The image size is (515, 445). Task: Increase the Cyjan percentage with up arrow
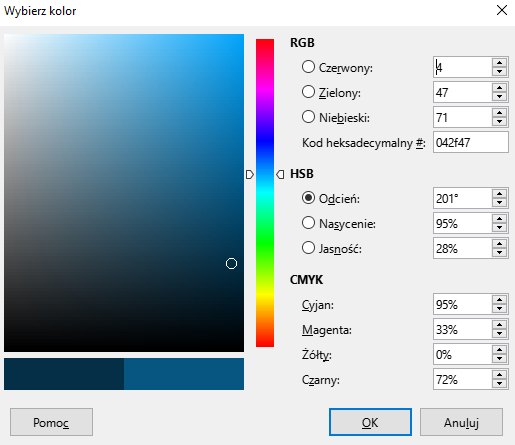pyautogui.click(x=499, y=300)
